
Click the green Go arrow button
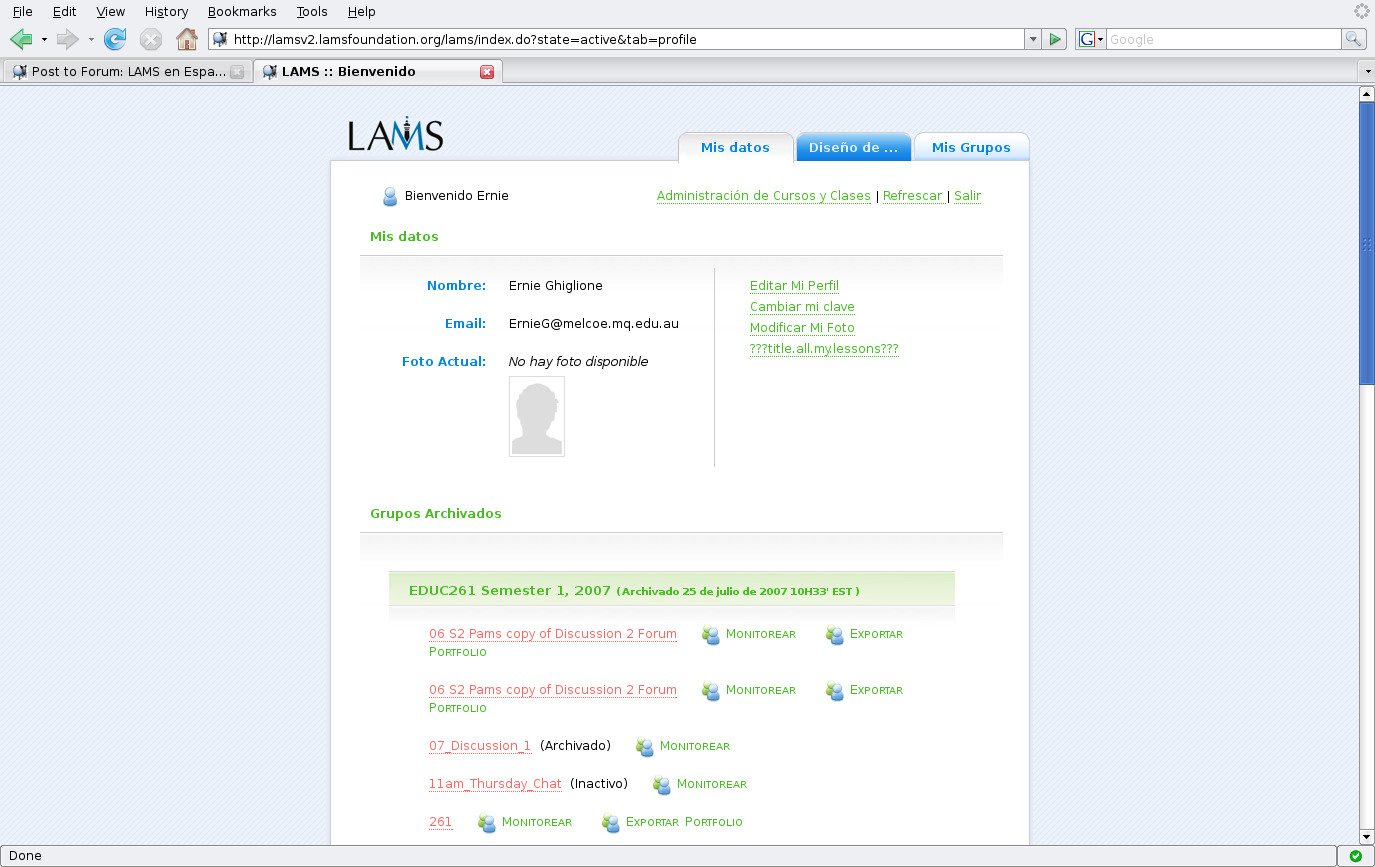1054,39
